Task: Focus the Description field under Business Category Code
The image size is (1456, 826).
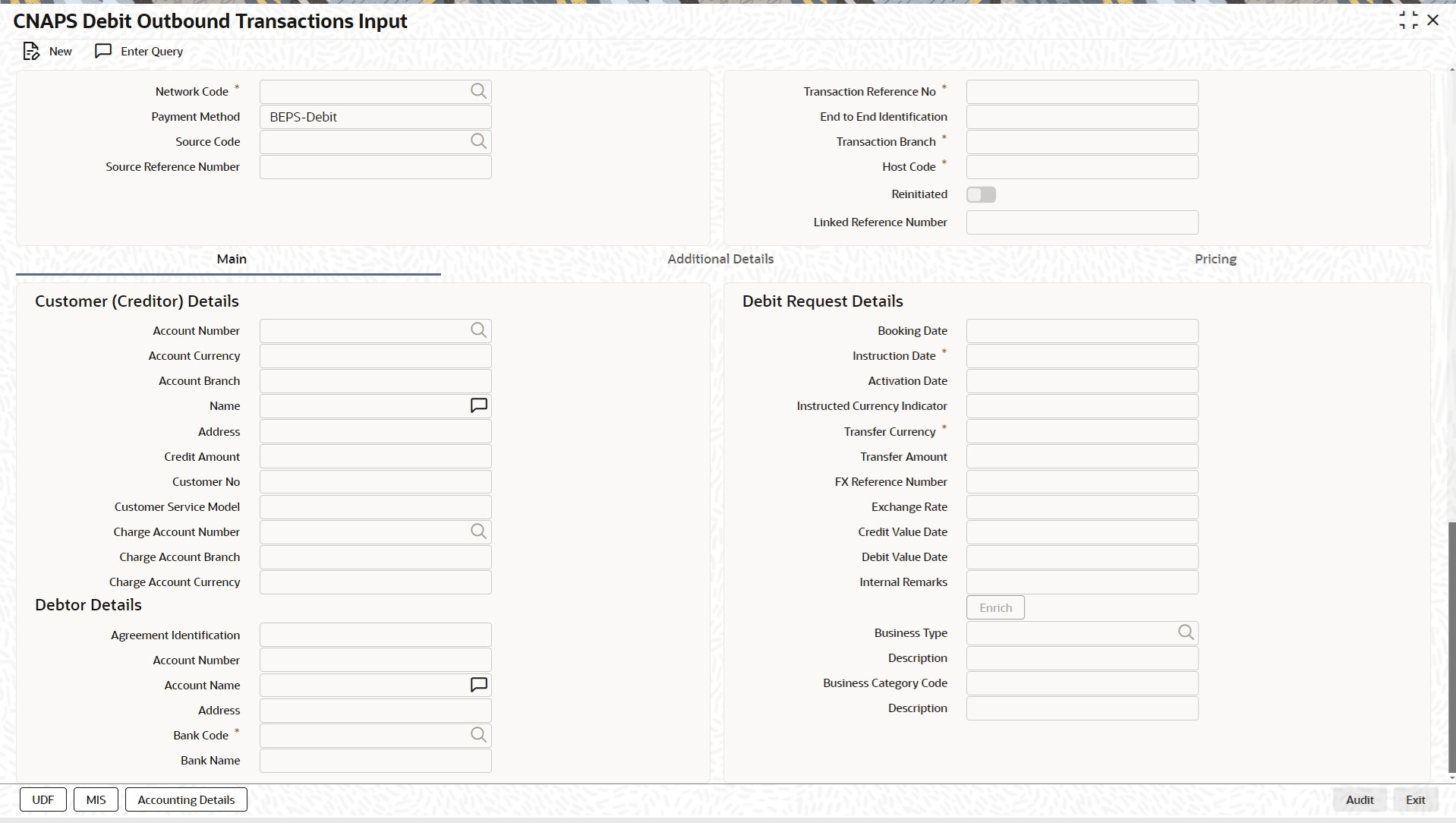Action: coord(1083,708)
